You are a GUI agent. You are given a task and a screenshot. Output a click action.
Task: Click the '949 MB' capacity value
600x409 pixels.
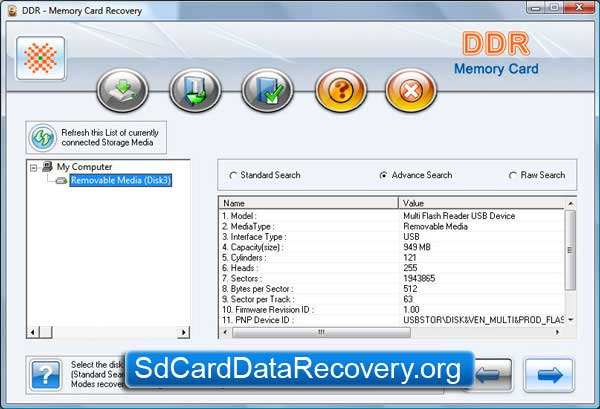click(x=417, y=247)
